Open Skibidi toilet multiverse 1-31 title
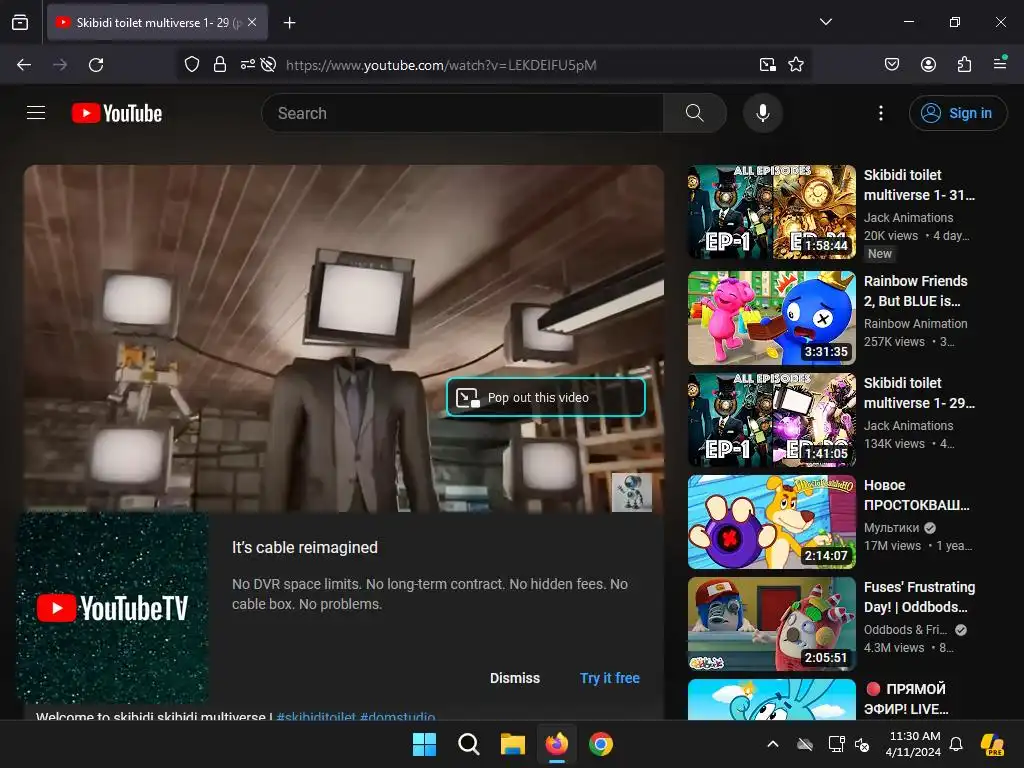The height and width of the screenshot is (768, 1024). pyautogui.click(x=919, y=185)
